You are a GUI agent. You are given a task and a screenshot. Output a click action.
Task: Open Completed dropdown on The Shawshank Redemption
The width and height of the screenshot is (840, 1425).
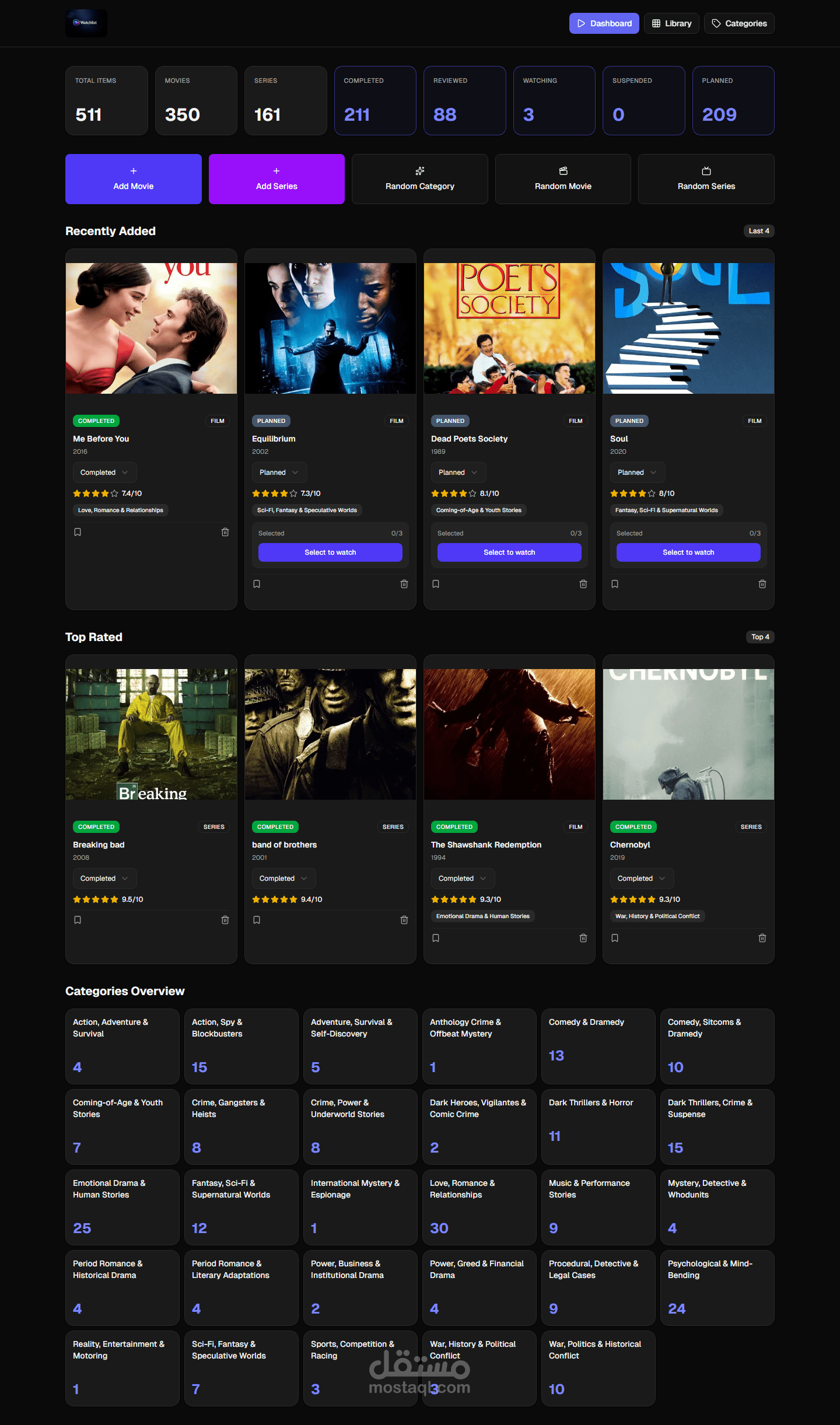tap(463, 878)
